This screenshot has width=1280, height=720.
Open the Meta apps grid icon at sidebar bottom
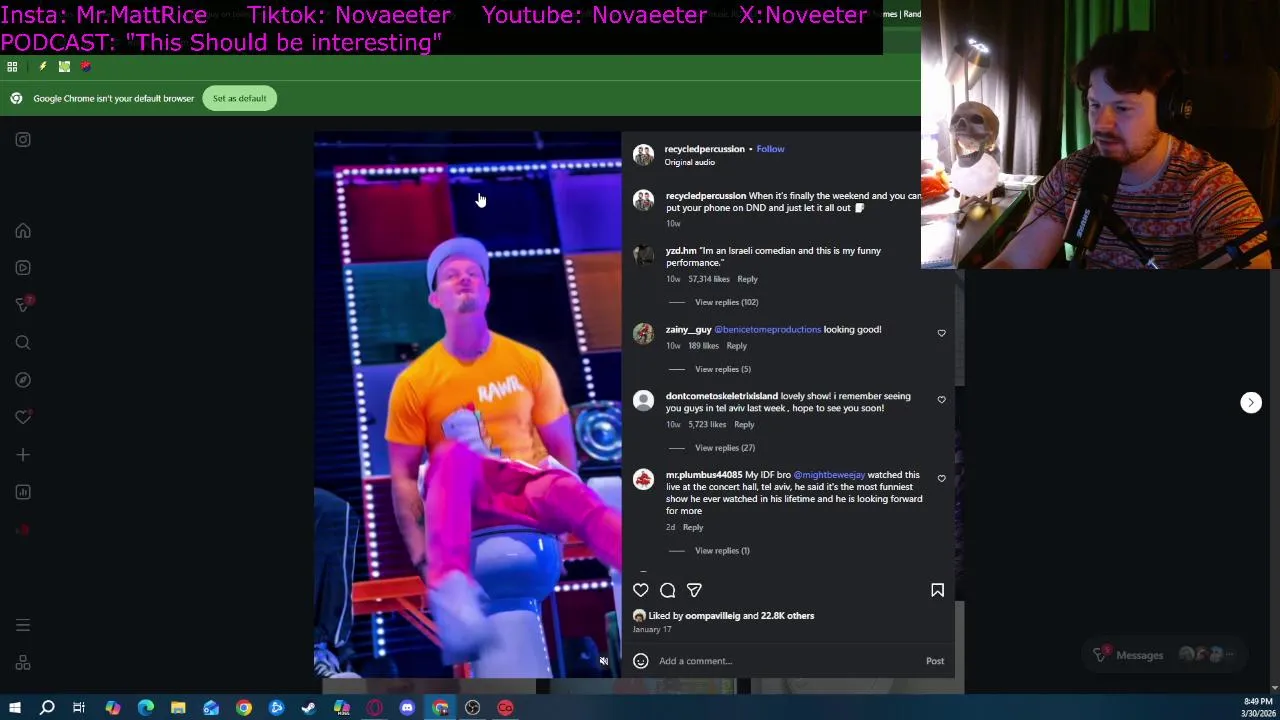23,663
